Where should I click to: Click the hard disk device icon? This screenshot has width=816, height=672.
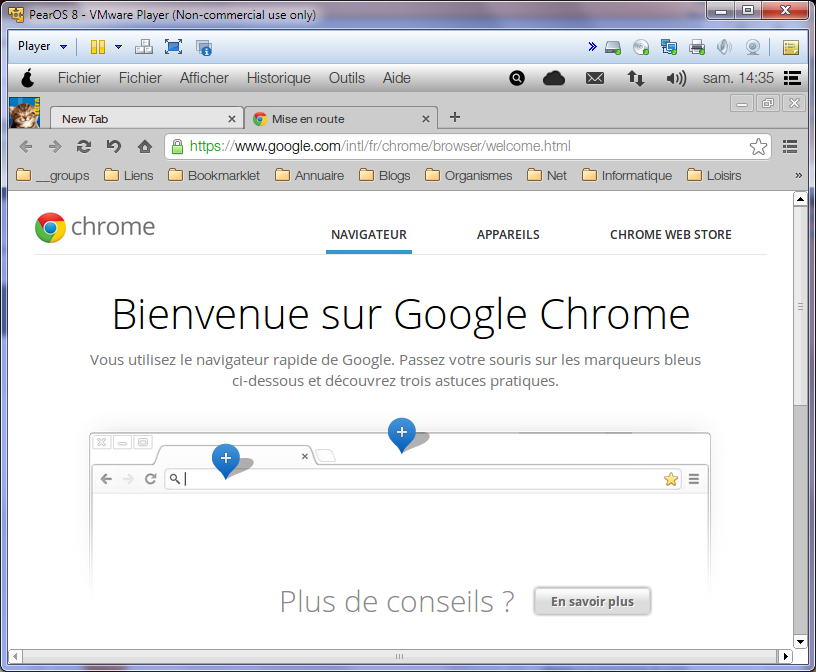pyautogui.click(x=613, y=48)
